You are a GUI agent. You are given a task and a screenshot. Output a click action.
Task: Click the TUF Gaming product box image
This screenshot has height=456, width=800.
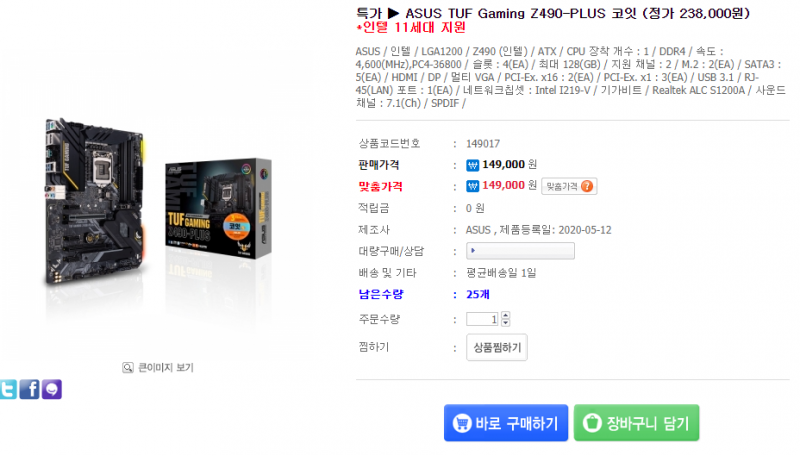tap(218, 208)
